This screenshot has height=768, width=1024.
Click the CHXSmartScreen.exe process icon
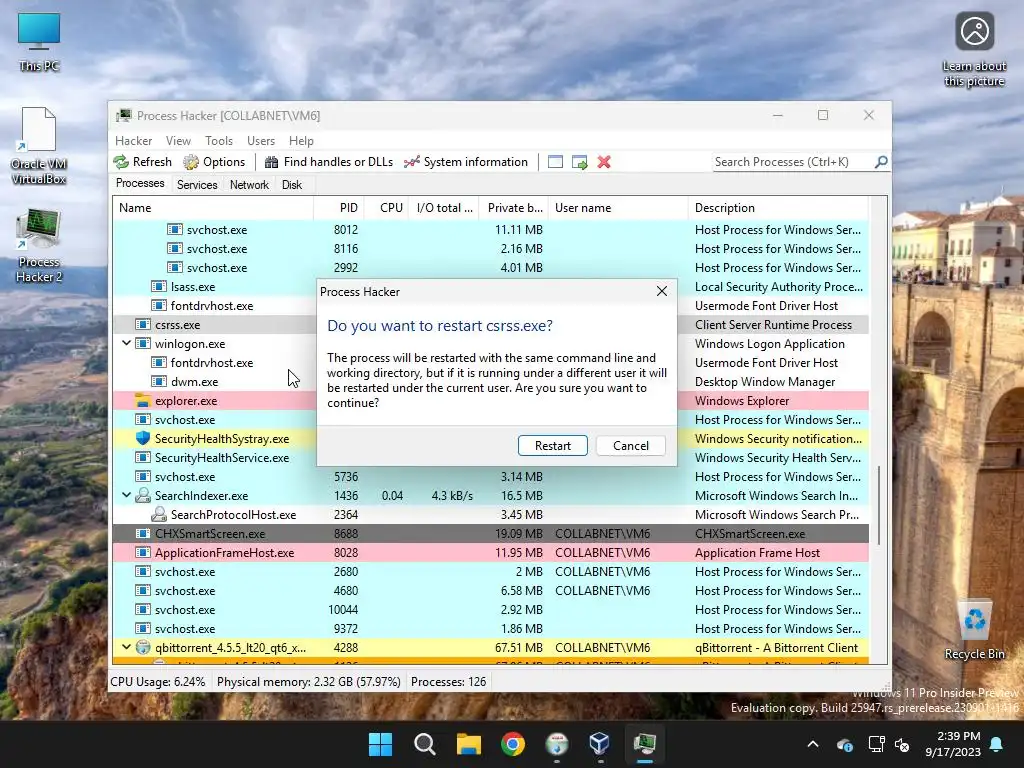(142, 534)
